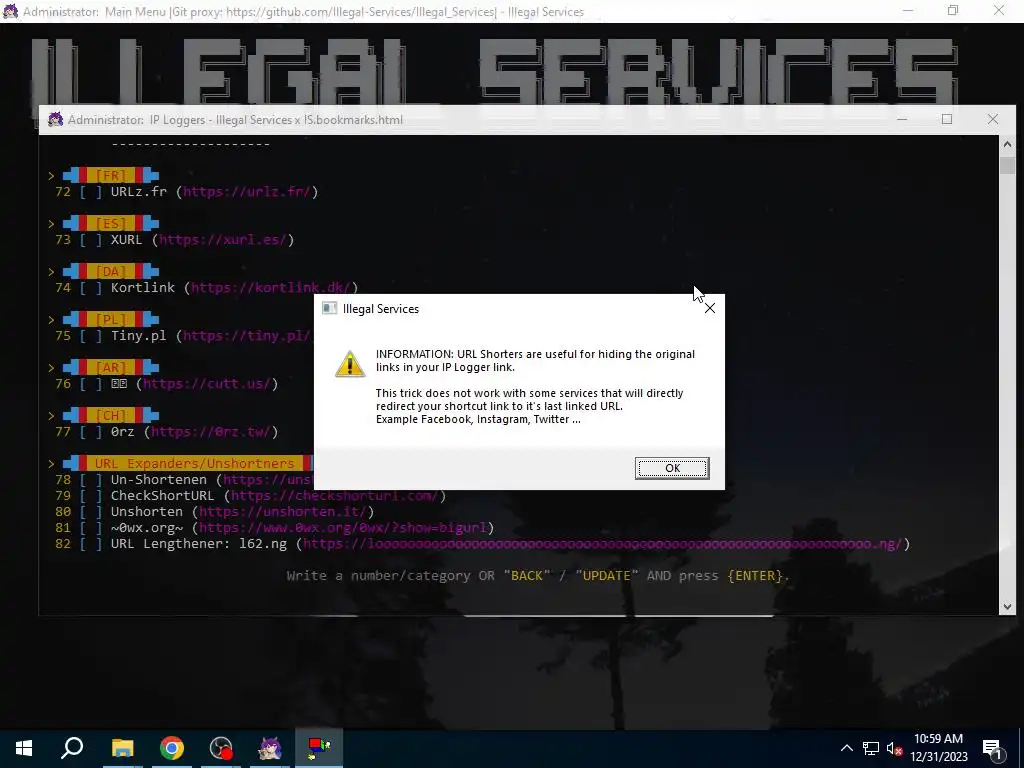Screen dimensions: 1024x768
Task: Click IP Loggers window title bar icon
Action: pos(56,120)
